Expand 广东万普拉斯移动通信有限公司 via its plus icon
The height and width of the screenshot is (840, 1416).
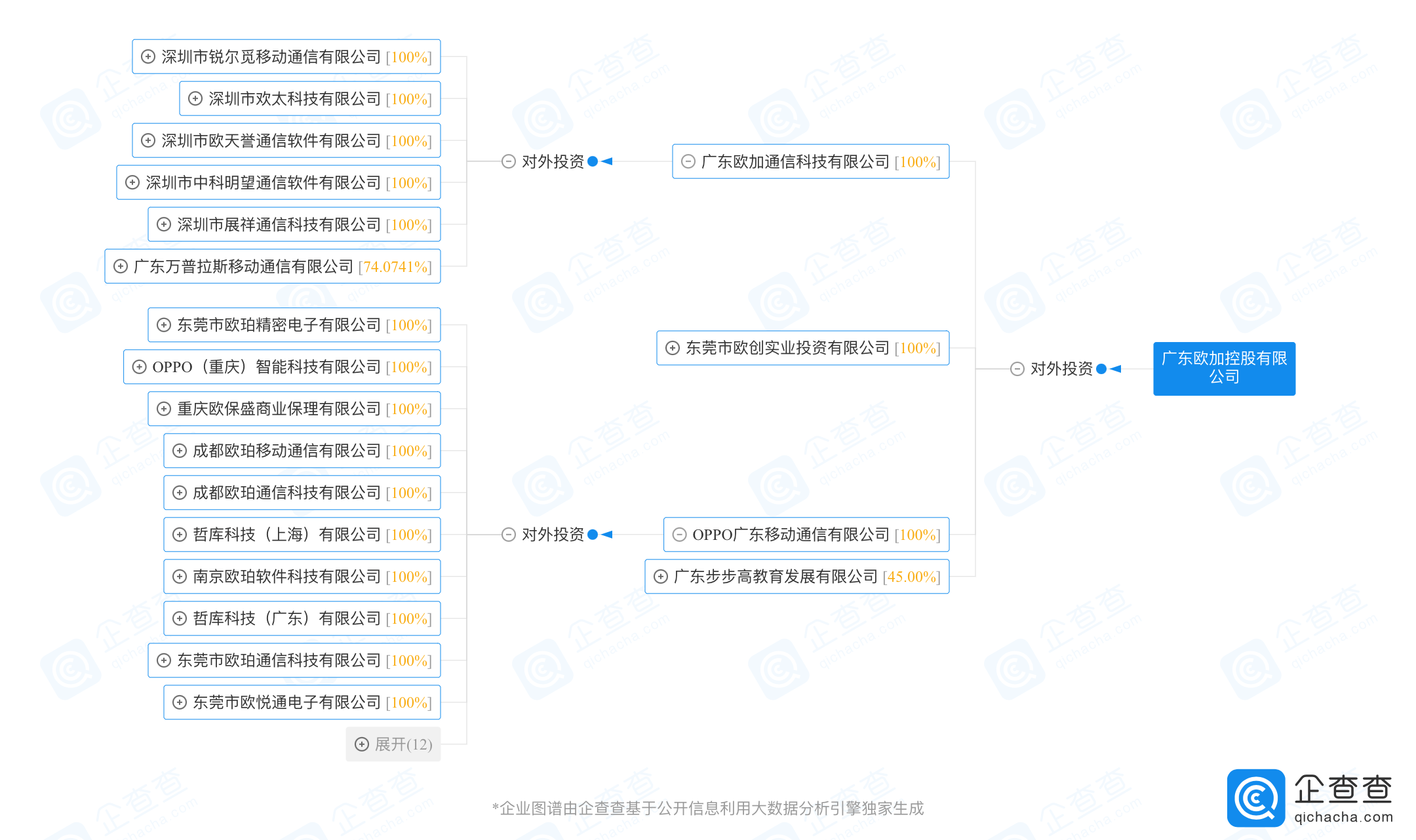pos(121,267)
